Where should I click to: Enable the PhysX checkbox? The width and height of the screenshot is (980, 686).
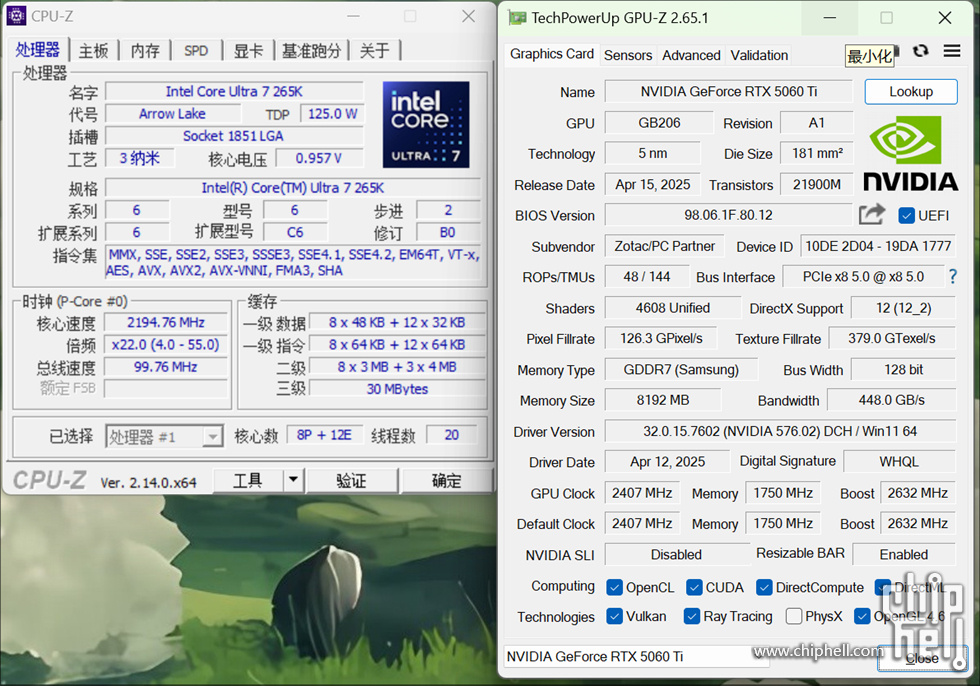tap(794, 616)
